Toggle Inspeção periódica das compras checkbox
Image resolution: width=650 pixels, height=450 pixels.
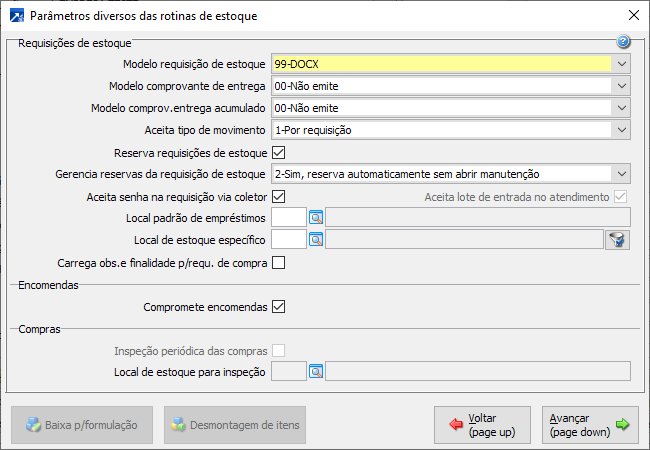click(279, 351)
